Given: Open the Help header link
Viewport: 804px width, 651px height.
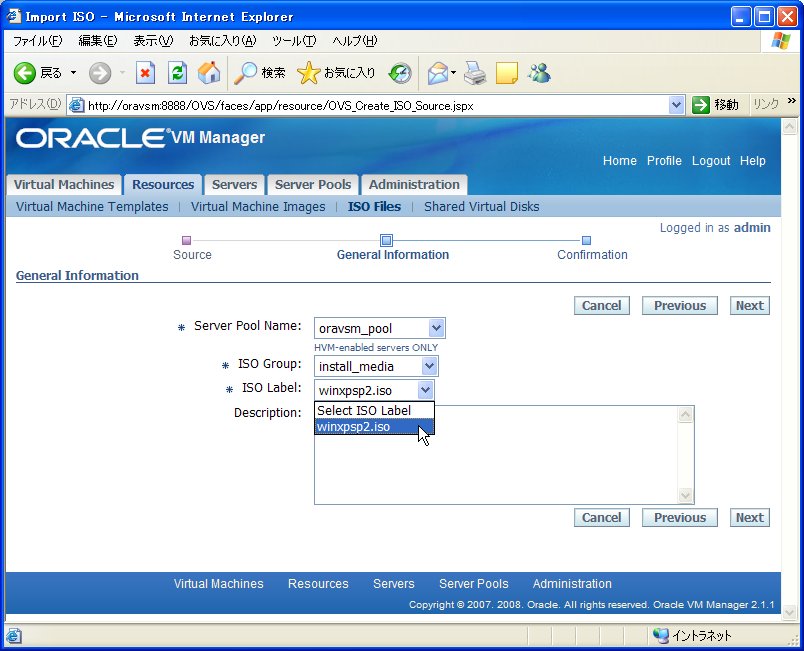Looking at the screenshot, I should click(x=752, y=160).
